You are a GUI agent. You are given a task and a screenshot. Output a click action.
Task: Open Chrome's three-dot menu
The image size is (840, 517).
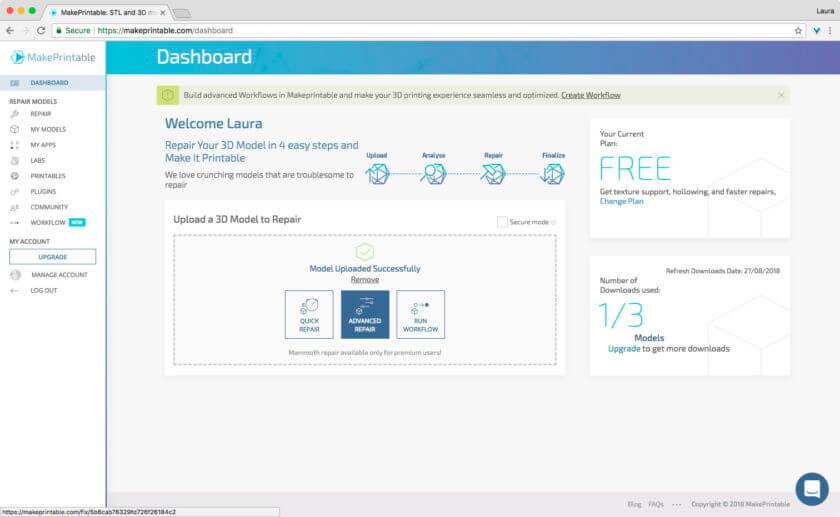point(829,31)
